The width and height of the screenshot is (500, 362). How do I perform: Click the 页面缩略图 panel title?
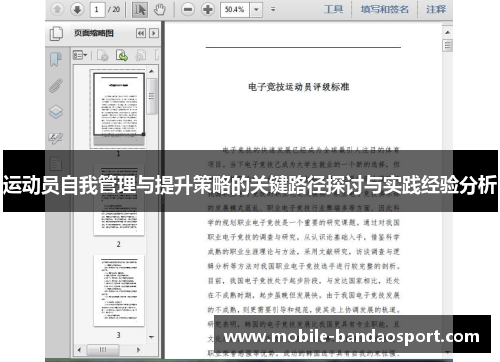point(94,33)
